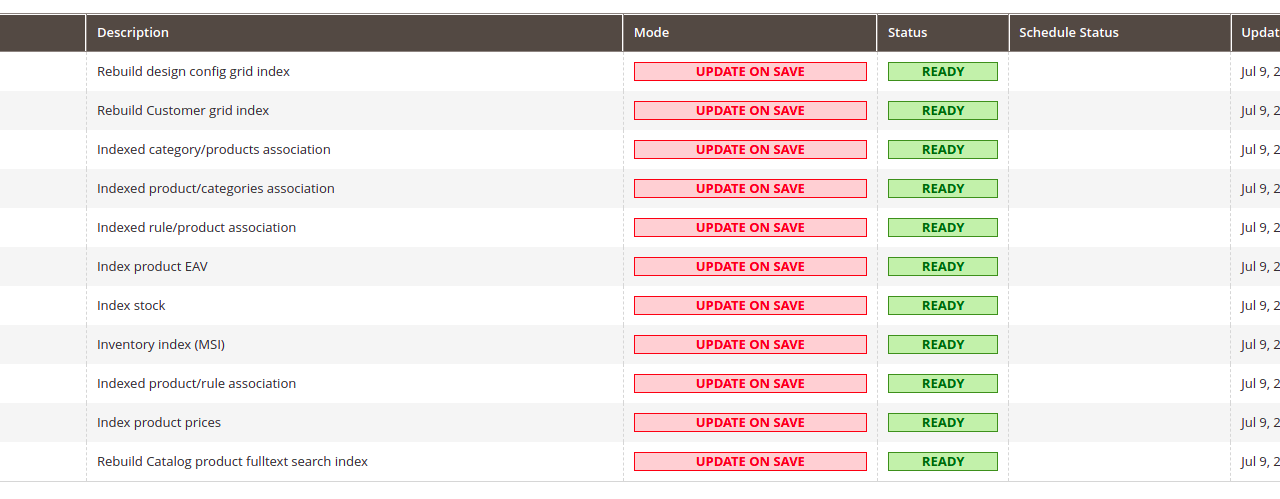1280x499 pixels.
Task: Select the Indexed product/rule association row text
Action: coord(196,384)
